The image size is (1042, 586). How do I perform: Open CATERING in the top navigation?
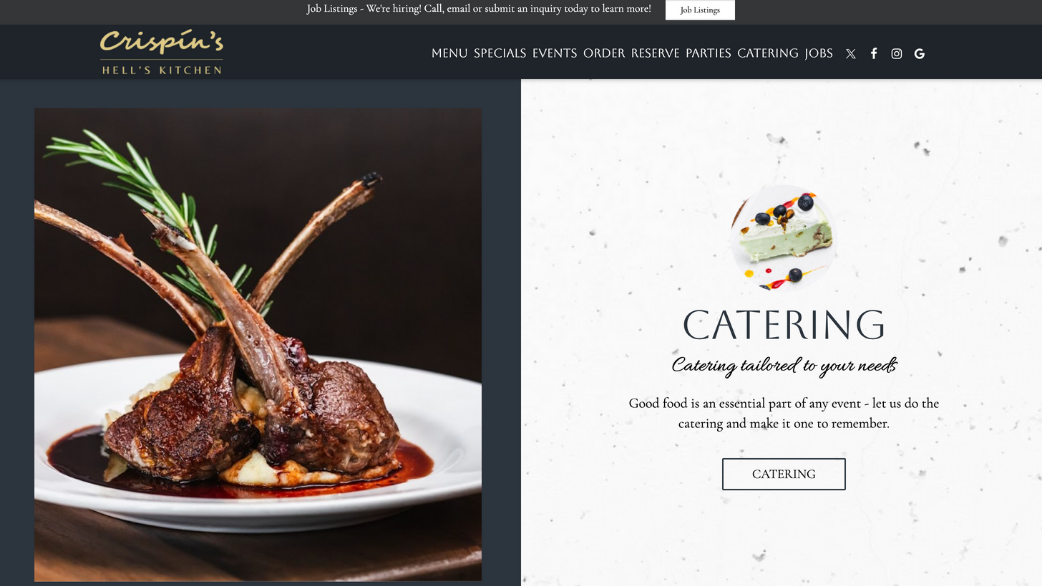point(768,53)
